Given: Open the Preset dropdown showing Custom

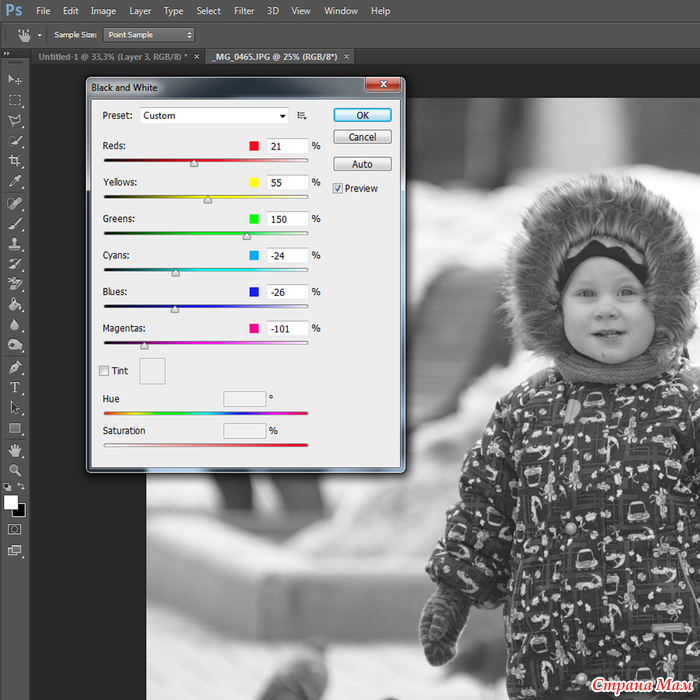Looking at the screenshot, I should pyautogui.click(x=214, y=116).
